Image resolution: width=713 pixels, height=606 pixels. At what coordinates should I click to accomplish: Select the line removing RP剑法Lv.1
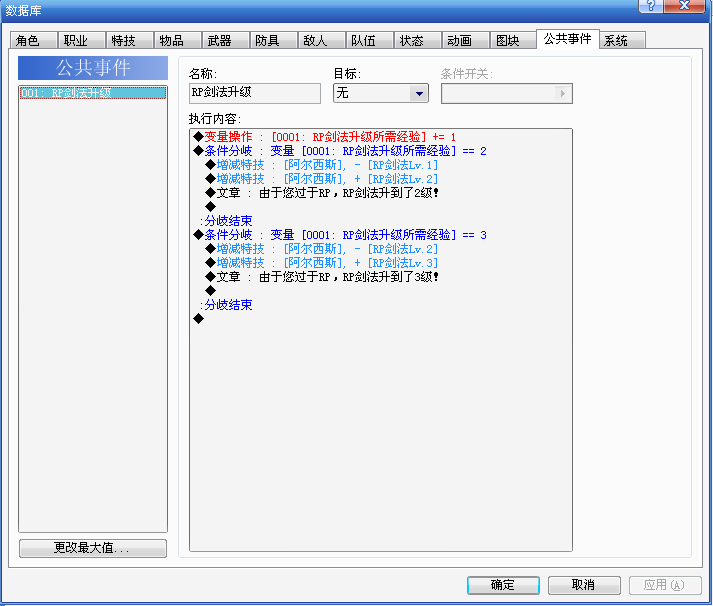pos(321,165)
